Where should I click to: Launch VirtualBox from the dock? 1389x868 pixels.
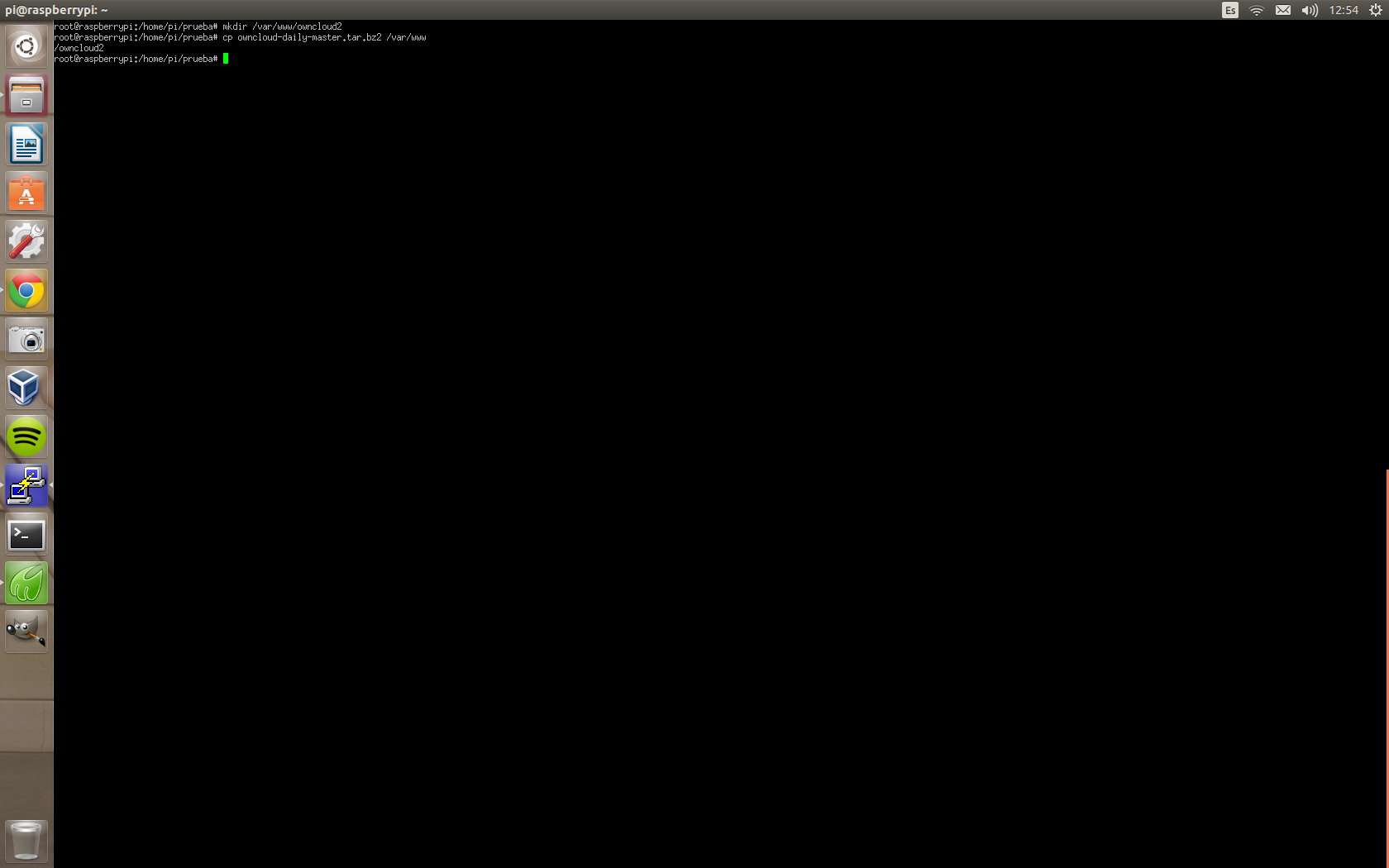click(x=26, y=389)
